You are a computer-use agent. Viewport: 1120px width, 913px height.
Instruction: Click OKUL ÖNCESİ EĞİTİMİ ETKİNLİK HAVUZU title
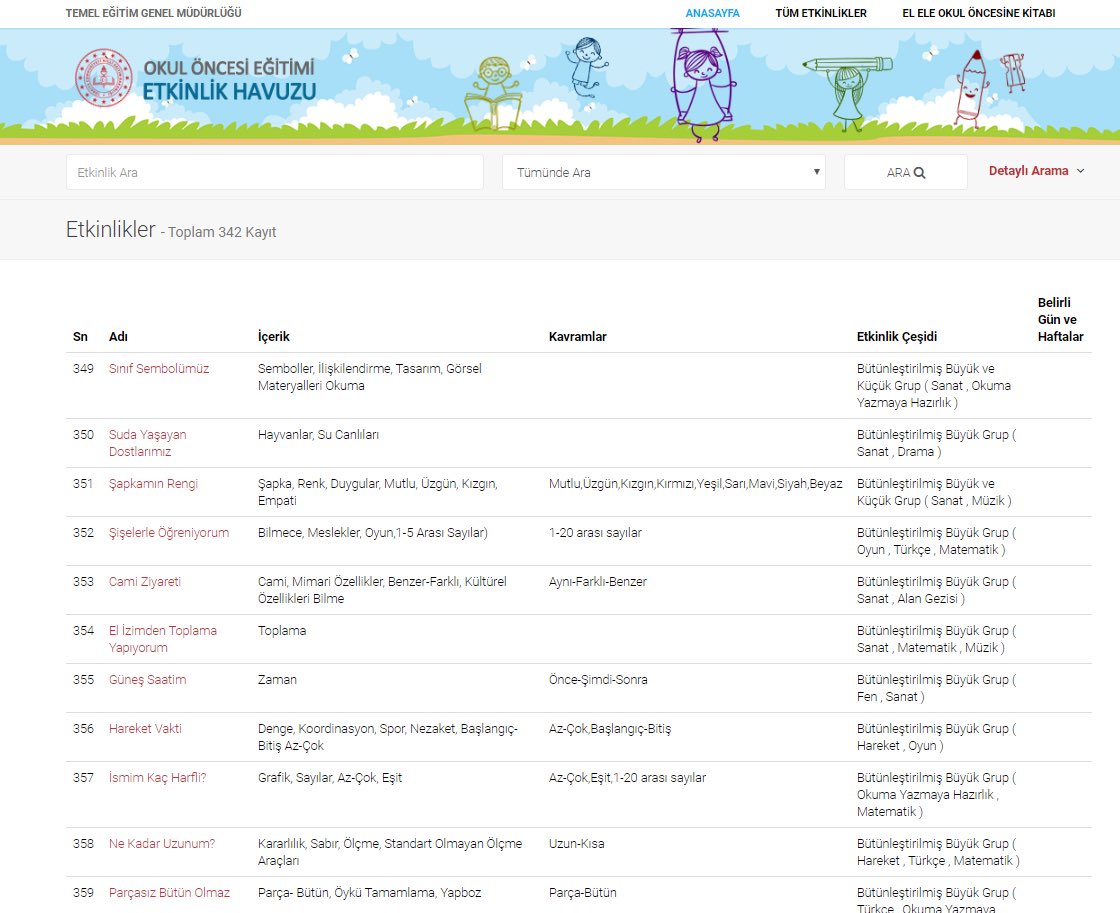[x=229, y=79]
